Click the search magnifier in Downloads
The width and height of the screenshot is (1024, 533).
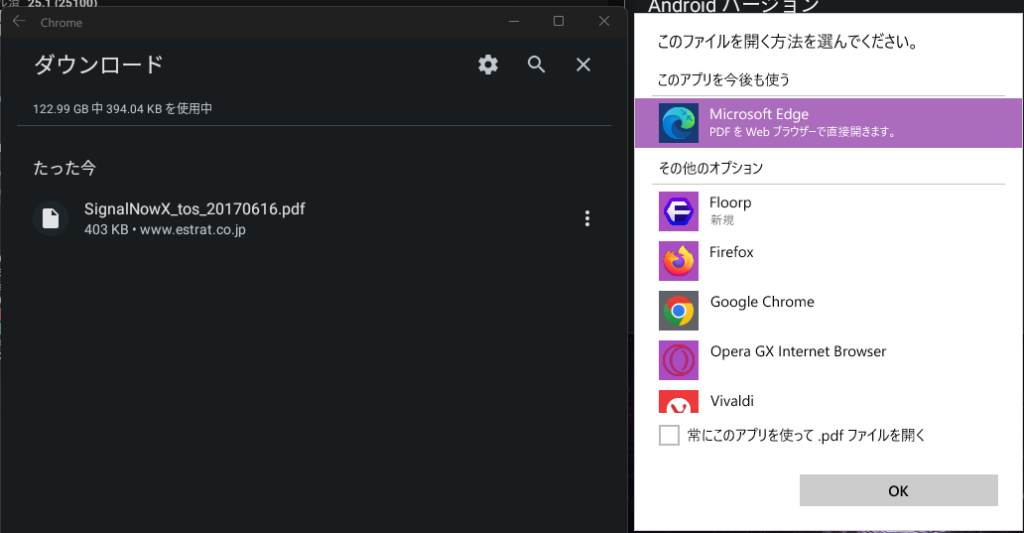(x=536, y=65)
